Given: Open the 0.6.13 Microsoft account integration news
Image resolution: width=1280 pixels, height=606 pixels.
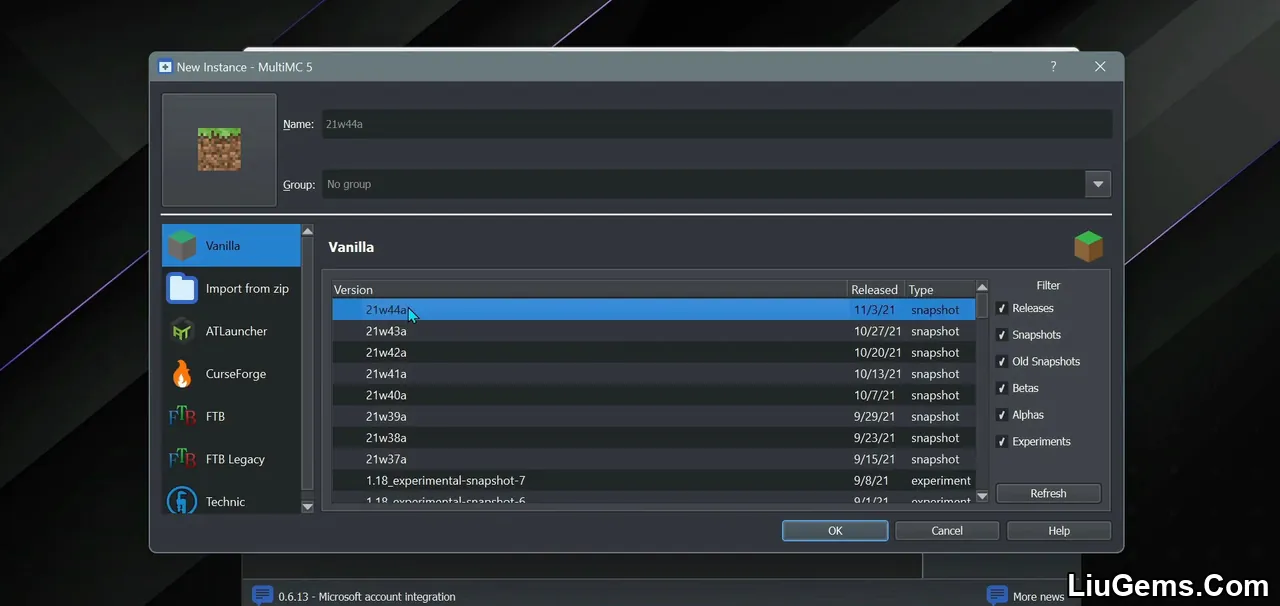Looking at the screenshot, I should [367, 597].
